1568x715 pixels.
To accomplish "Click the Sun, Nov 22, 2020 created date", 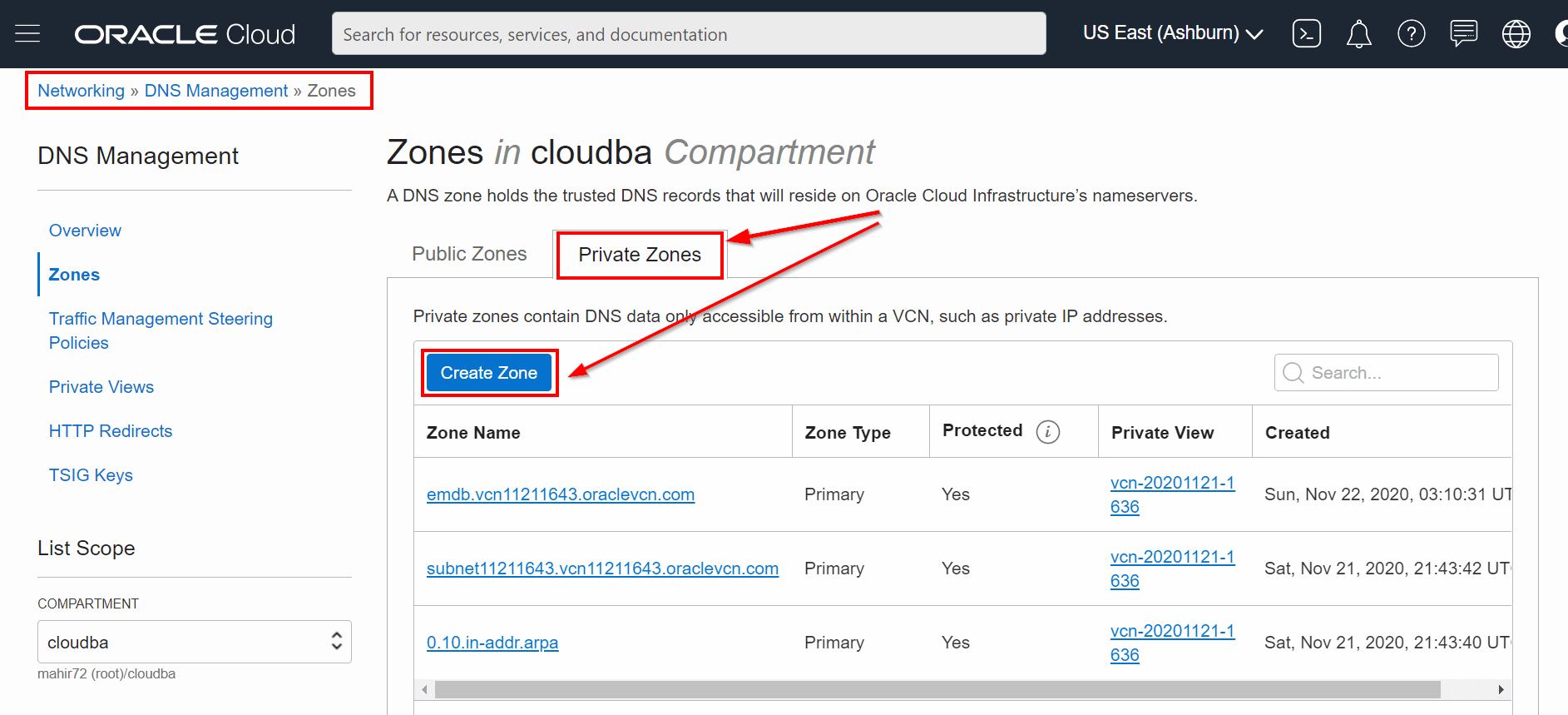I will [1388, 494].
